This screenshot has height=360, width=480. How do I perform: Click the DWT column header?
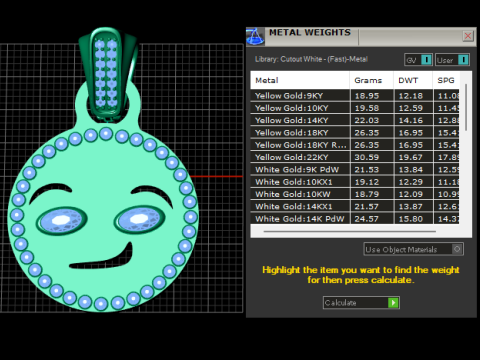click(x=413, y=80)
